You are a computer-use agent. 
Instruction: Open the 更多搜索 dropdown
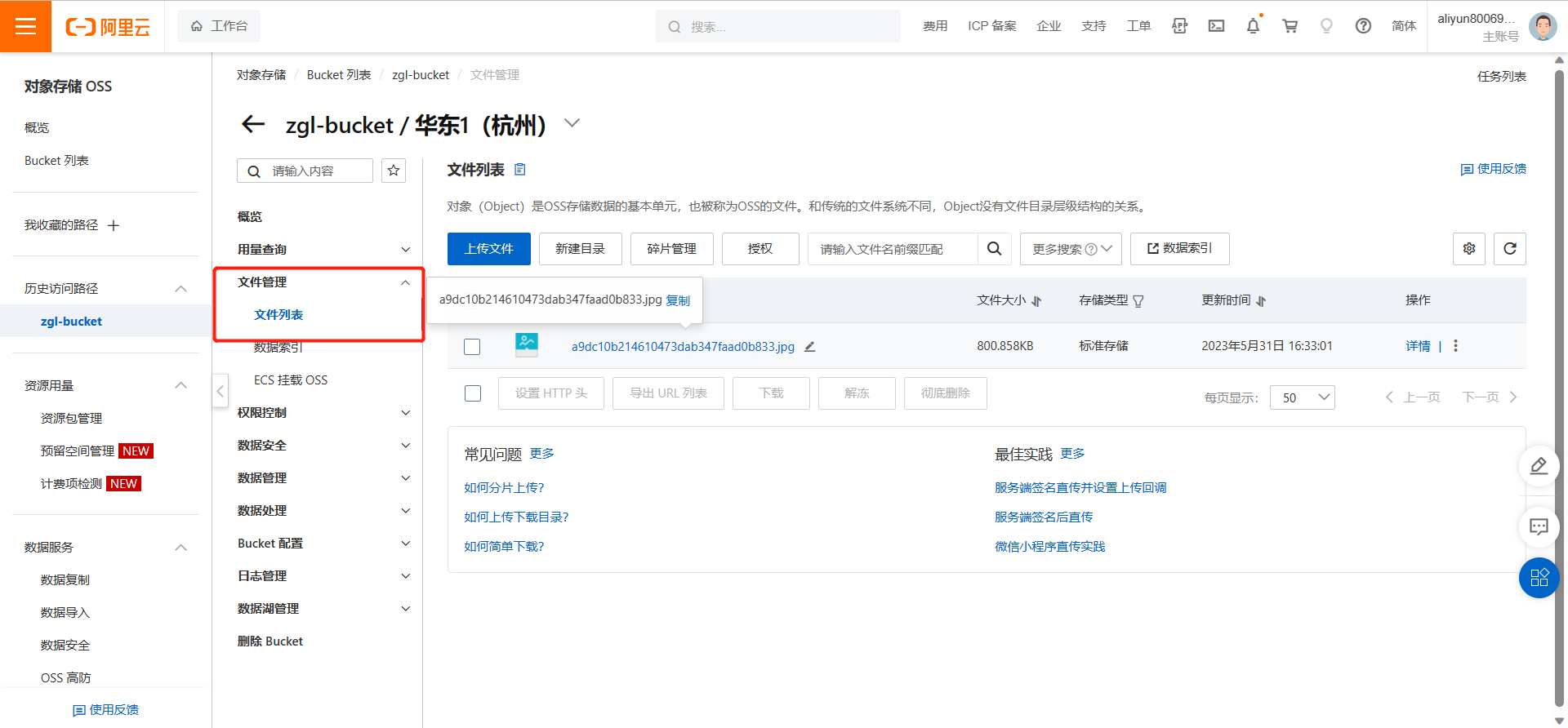click(x=1070, y=249)
